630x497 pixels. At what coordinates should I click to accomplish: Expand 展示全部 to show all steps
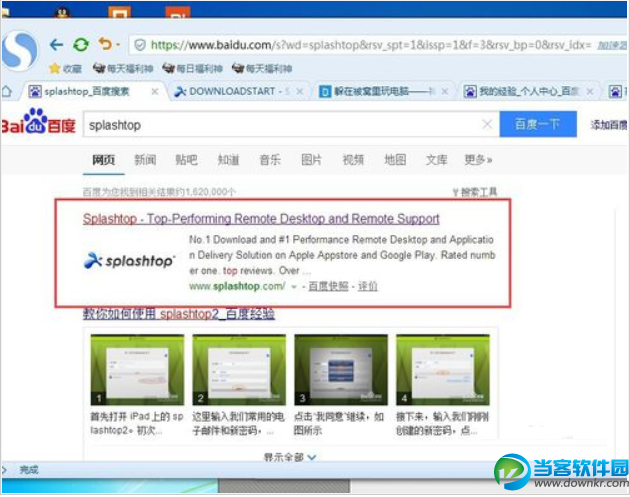[290, 457]
